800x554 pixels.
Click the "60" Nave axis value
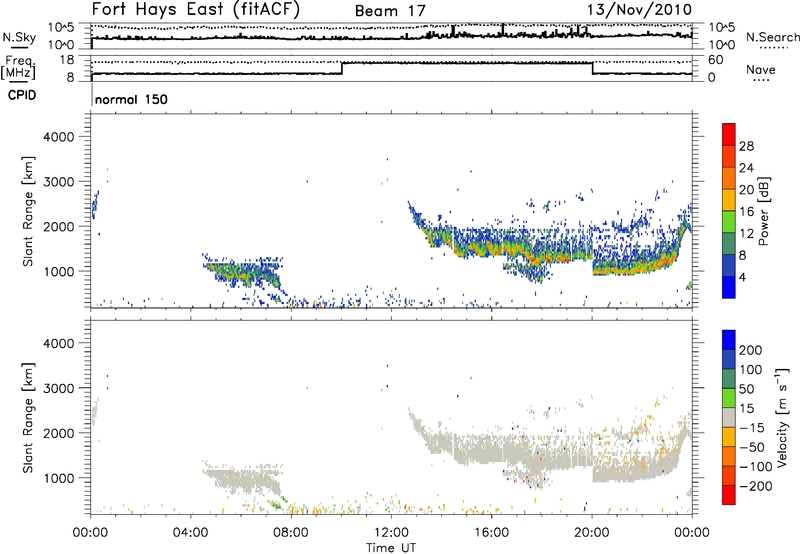point(715,60)
